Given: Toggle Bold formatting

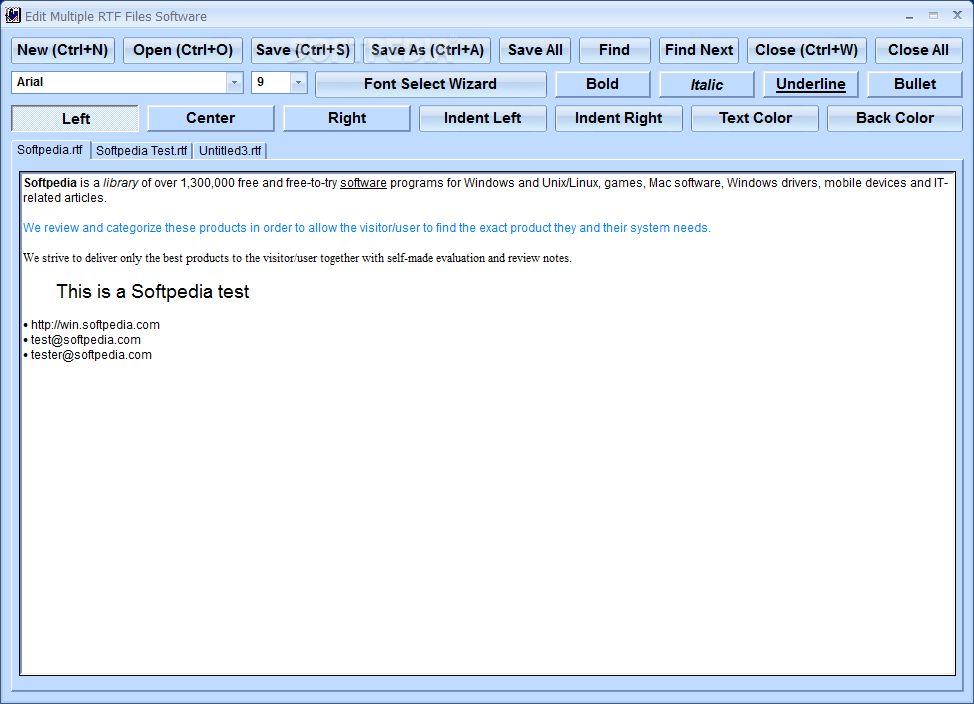Looking at the screenshot, I should 603,84.
